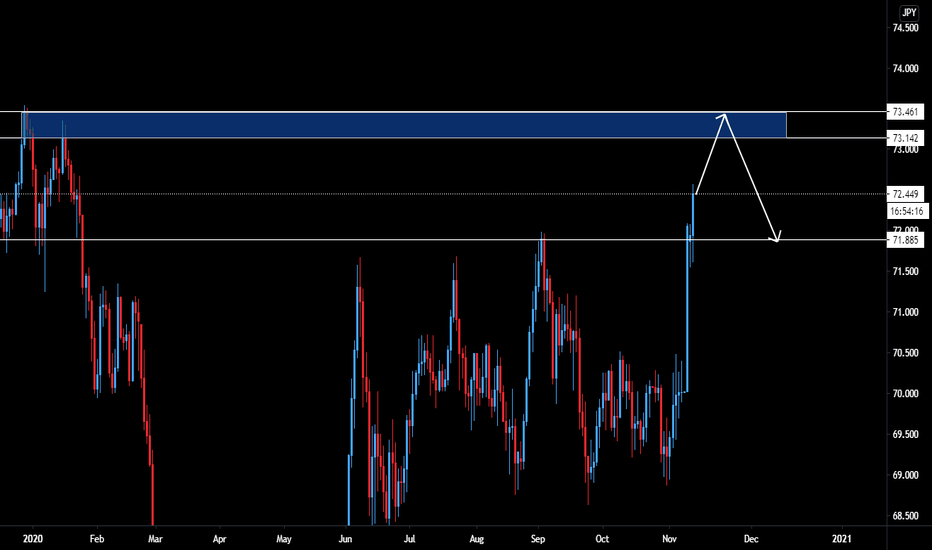Click the May label on time axis
Screen dimensions: 932x550
click(x=284, y=539)
